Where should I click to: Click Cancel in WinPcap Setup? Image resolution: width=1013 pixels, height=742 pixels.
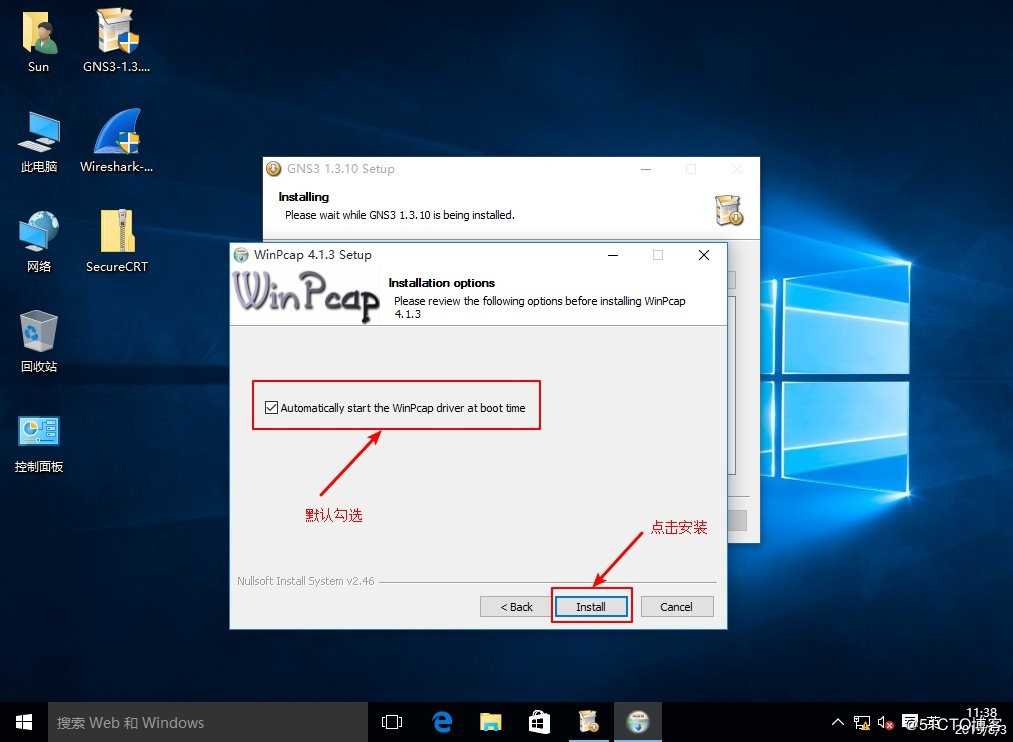tap(676, 606)
